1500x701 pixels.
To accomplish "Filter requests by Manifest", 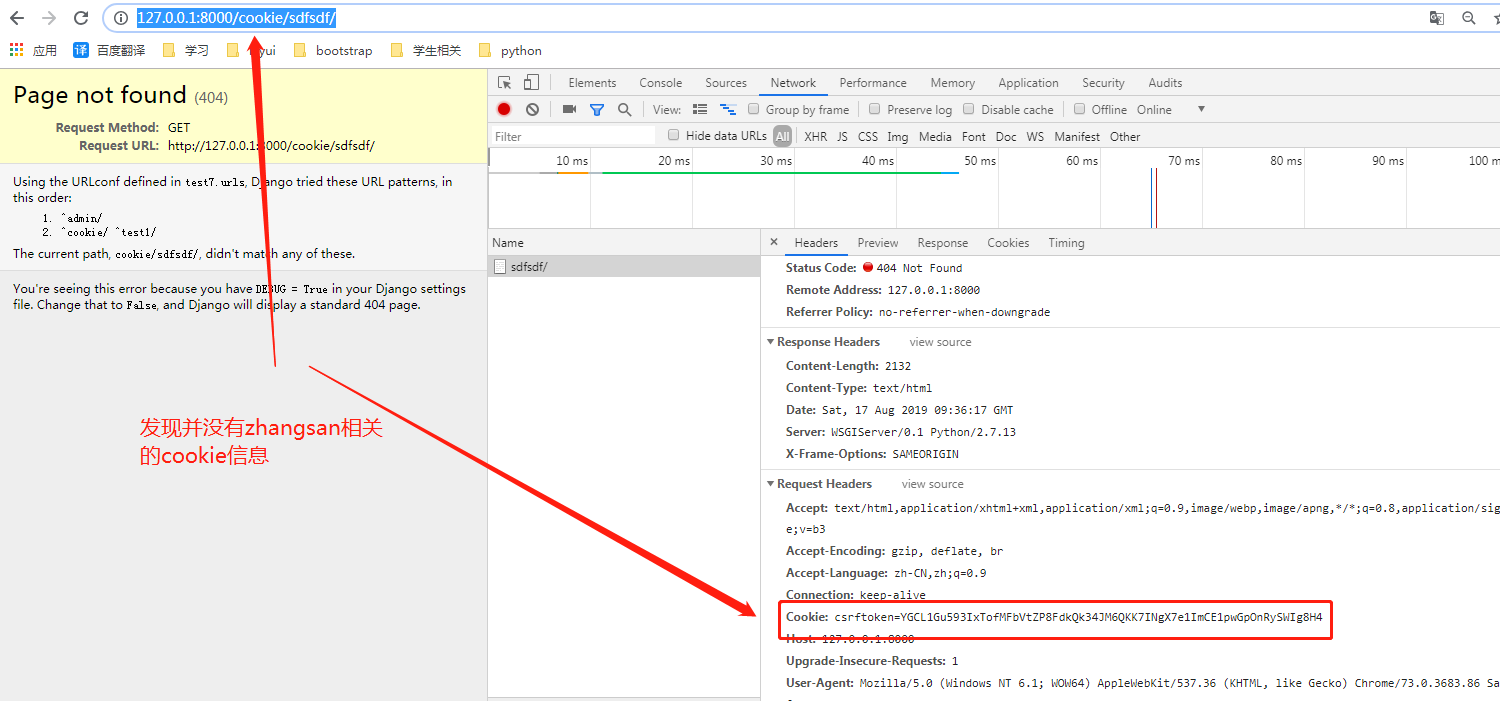I will (x=1077, y=136).
